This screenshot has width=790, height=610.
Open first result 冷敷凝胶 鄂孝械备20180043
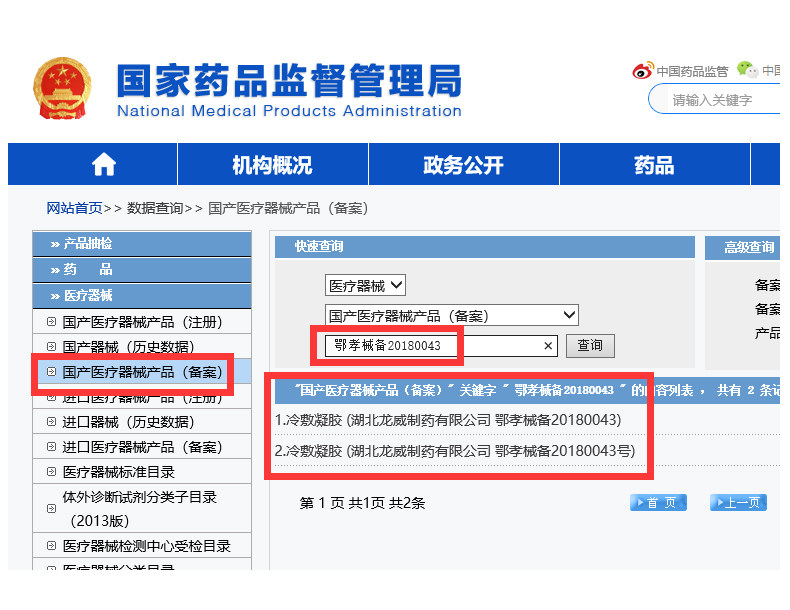448,420
